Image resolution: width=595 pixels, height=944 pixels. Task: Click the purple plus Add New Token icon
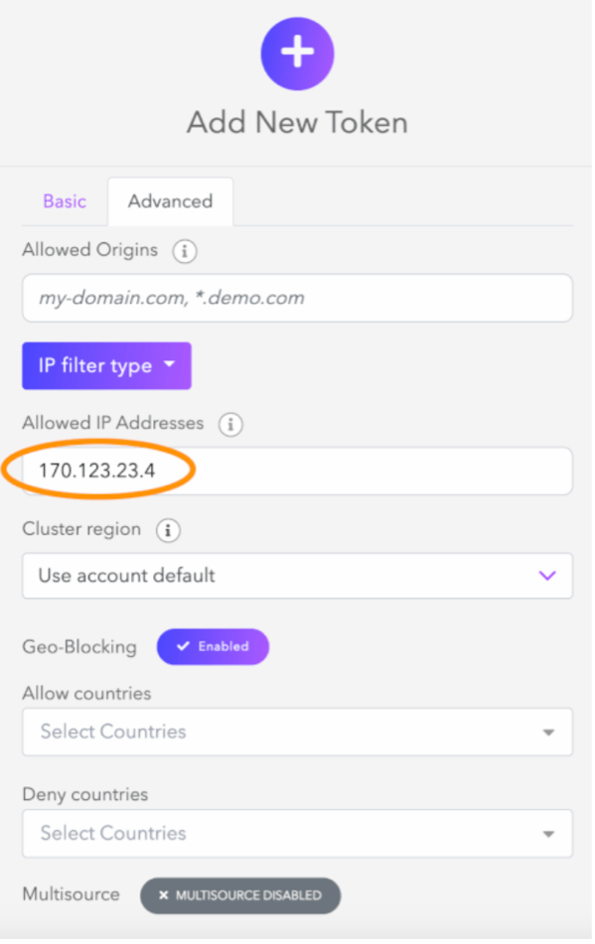click(x=297, y=54)
